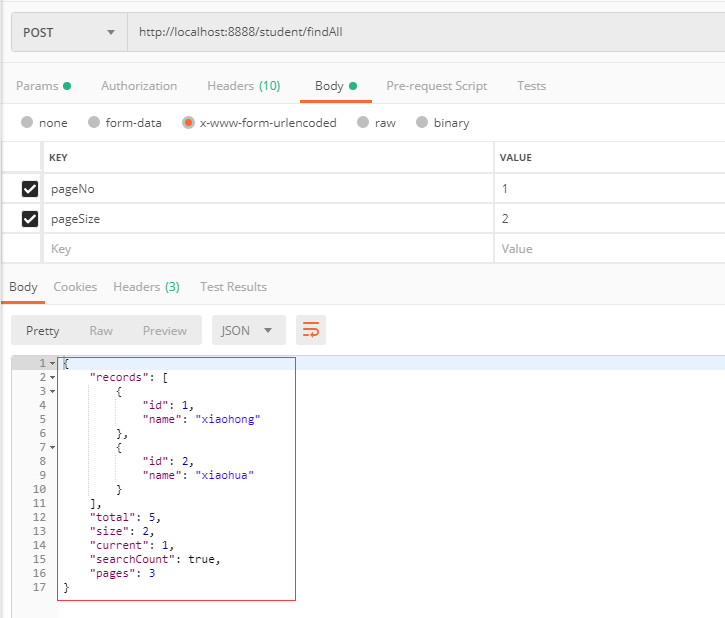Open the JSON format dropdown

(249, 330)
